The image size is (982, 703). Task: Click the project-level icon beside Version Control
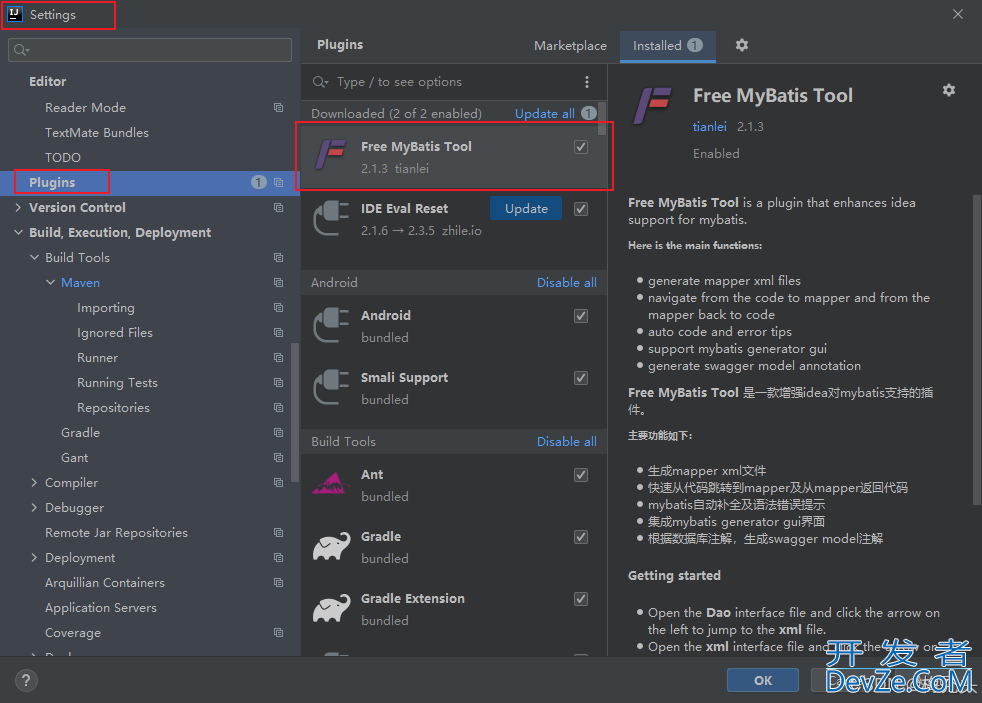pyautogui.click(x=278, y=208)
